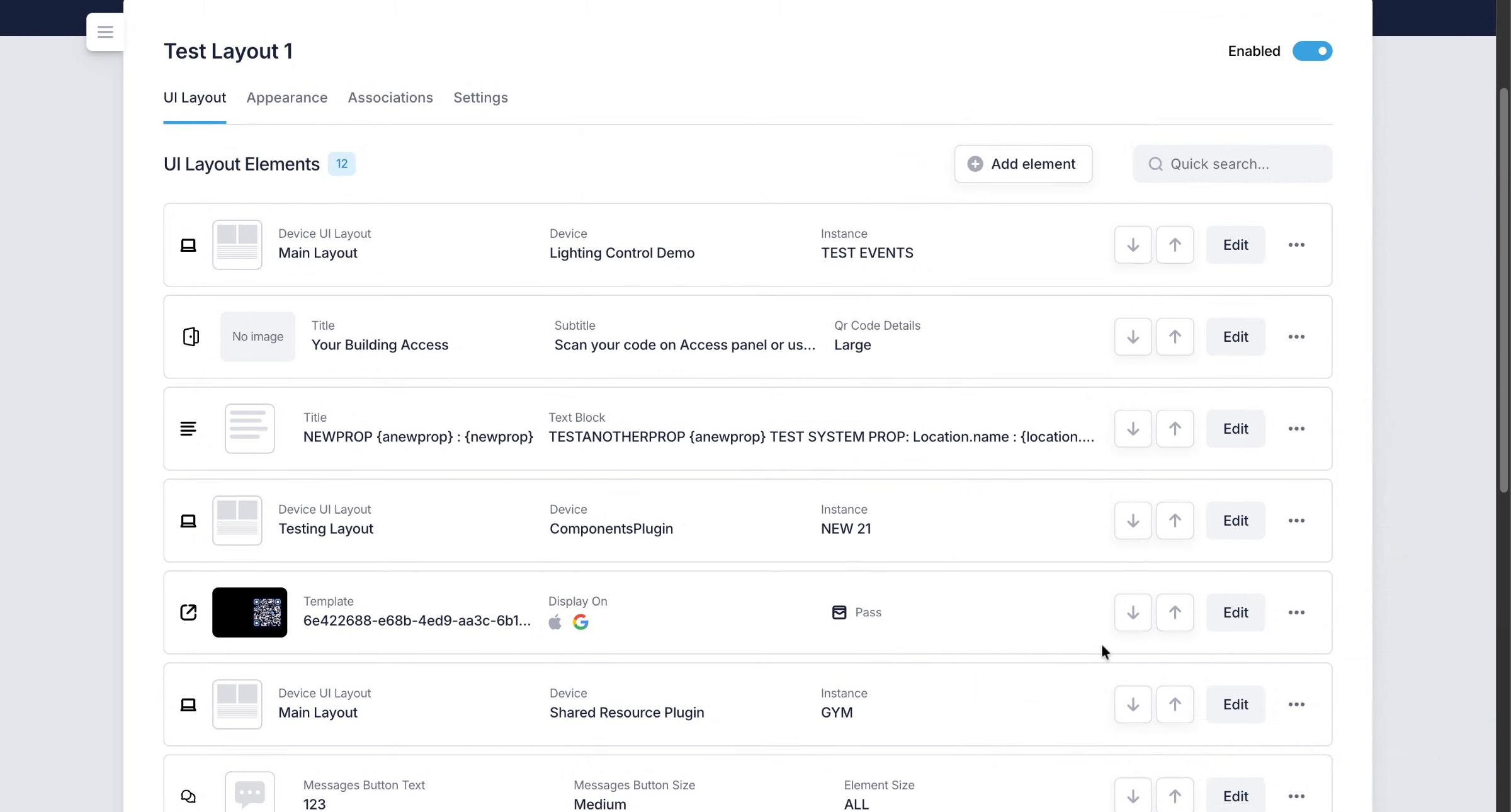Open more options for Lighting Control Demo
The image size is (1511, 812).
point(1296,245)
